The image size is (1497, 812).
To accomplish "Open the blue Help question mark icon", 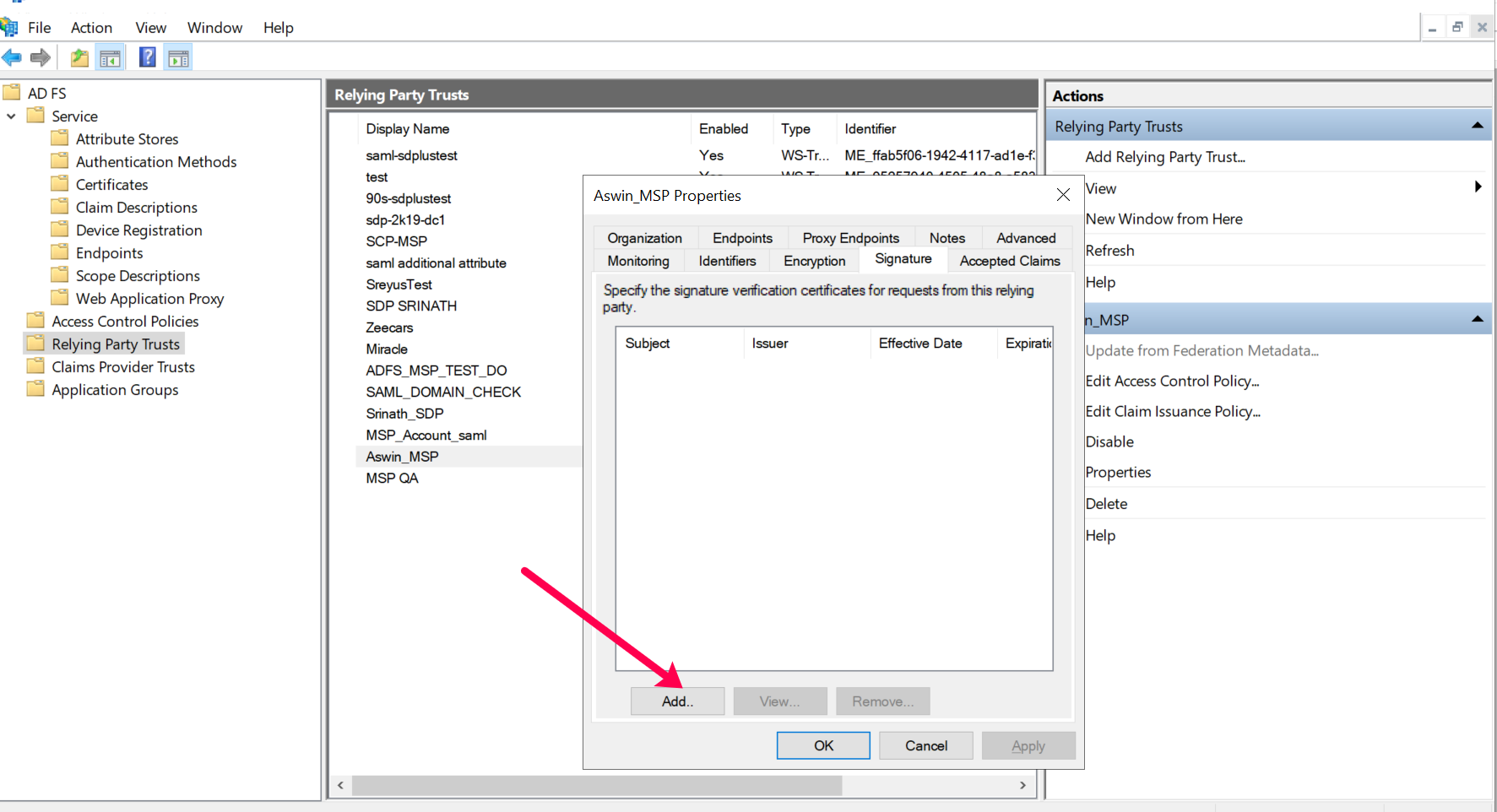I will [x=147, y=57].
